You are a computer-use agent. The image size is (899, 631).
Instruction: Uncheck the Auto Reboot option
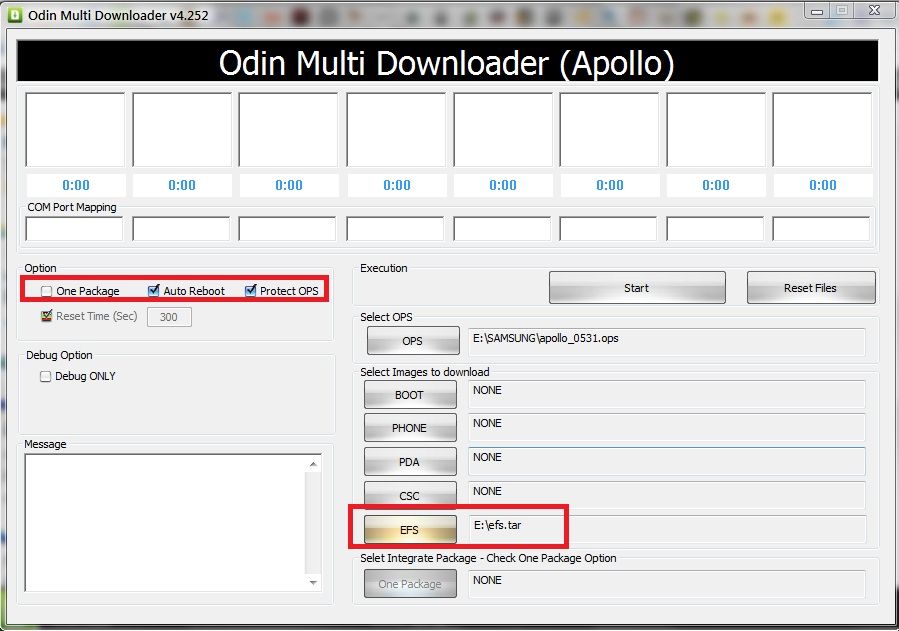pyautogui.click(x=154, y=291)
